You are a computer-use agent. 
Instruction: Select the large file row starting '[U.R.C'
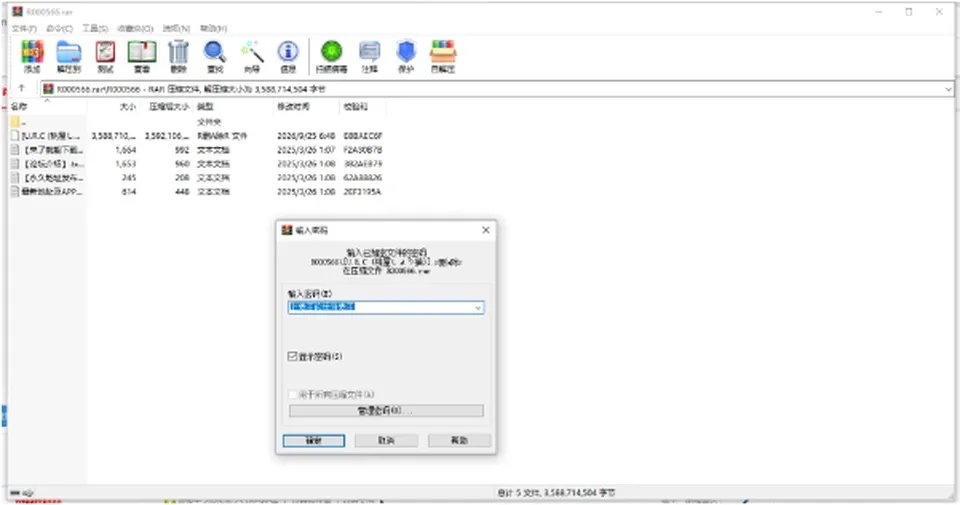(x=197, y=135)
